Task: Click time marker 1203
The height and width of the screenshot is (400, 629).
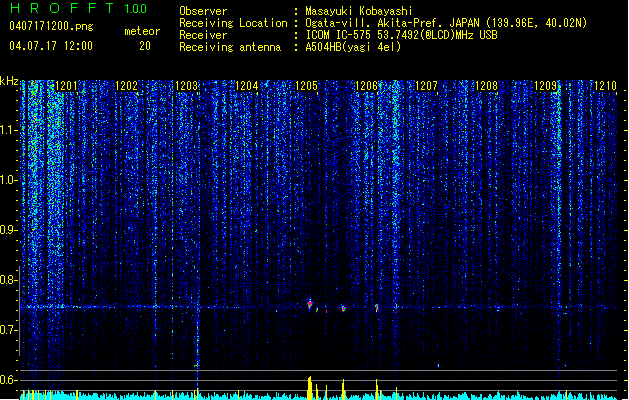Action: click(x=187, y=86)
